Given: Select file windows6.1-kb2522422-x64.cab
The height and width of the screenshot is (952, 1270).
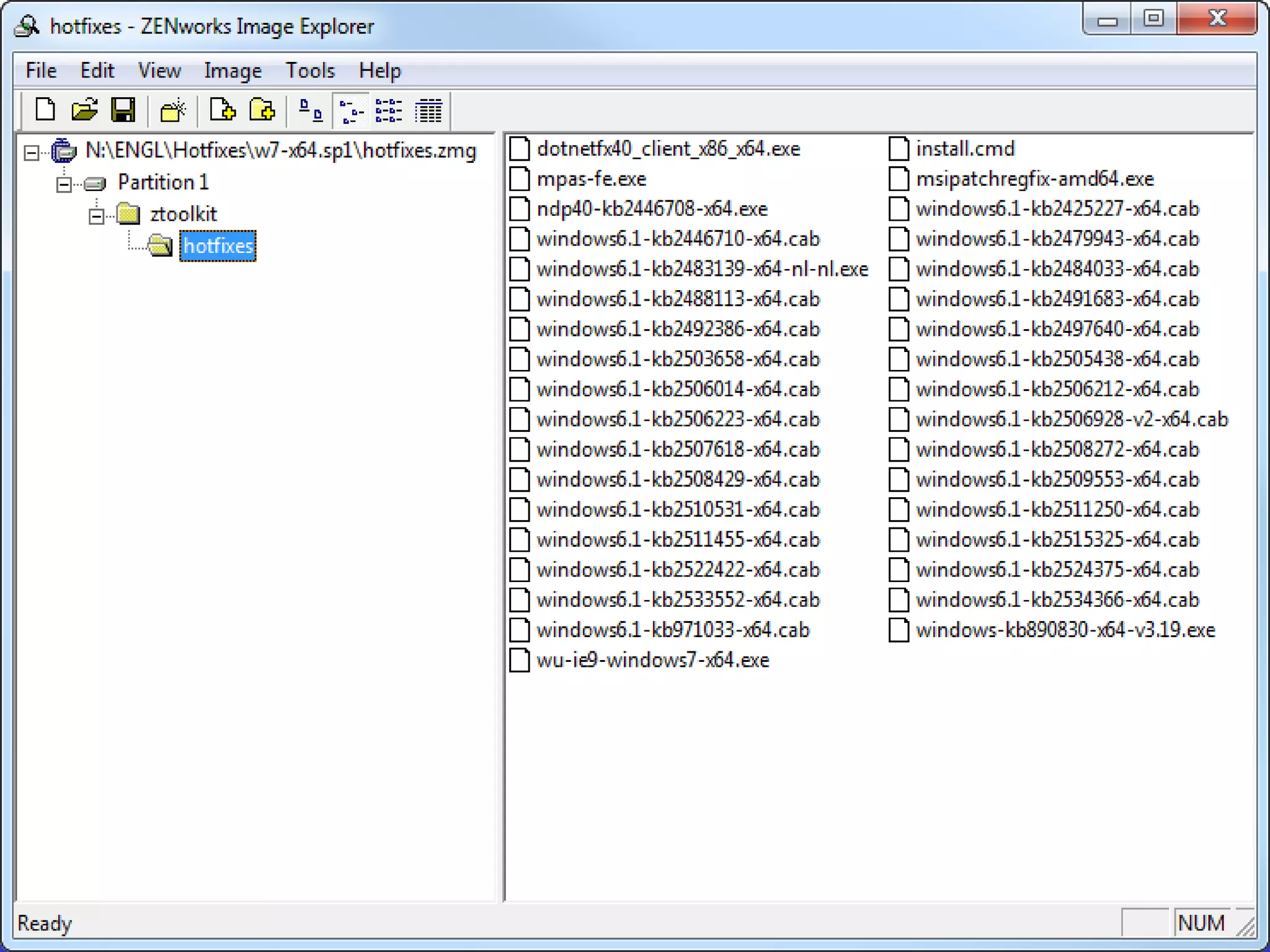Looking at the screenshot, I should (678, 570).
